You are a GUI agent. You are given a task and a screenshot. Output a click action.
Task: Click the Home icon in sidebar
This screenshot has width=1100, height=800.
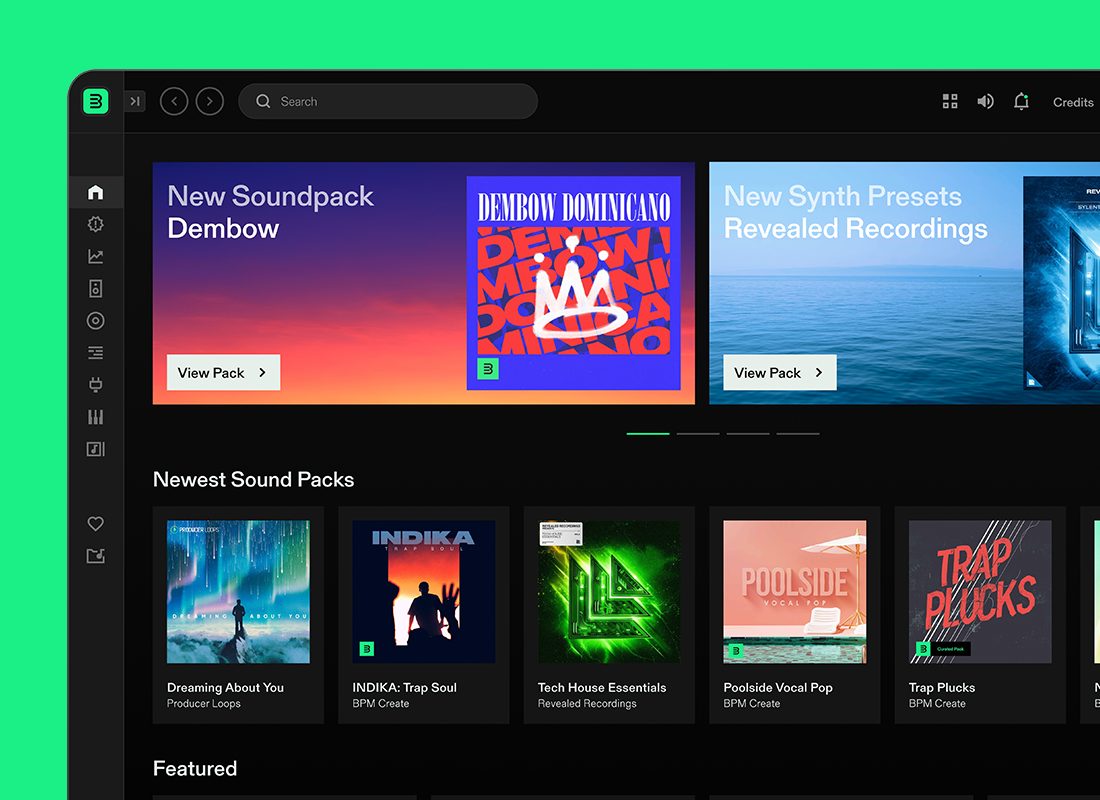[96, 192]
